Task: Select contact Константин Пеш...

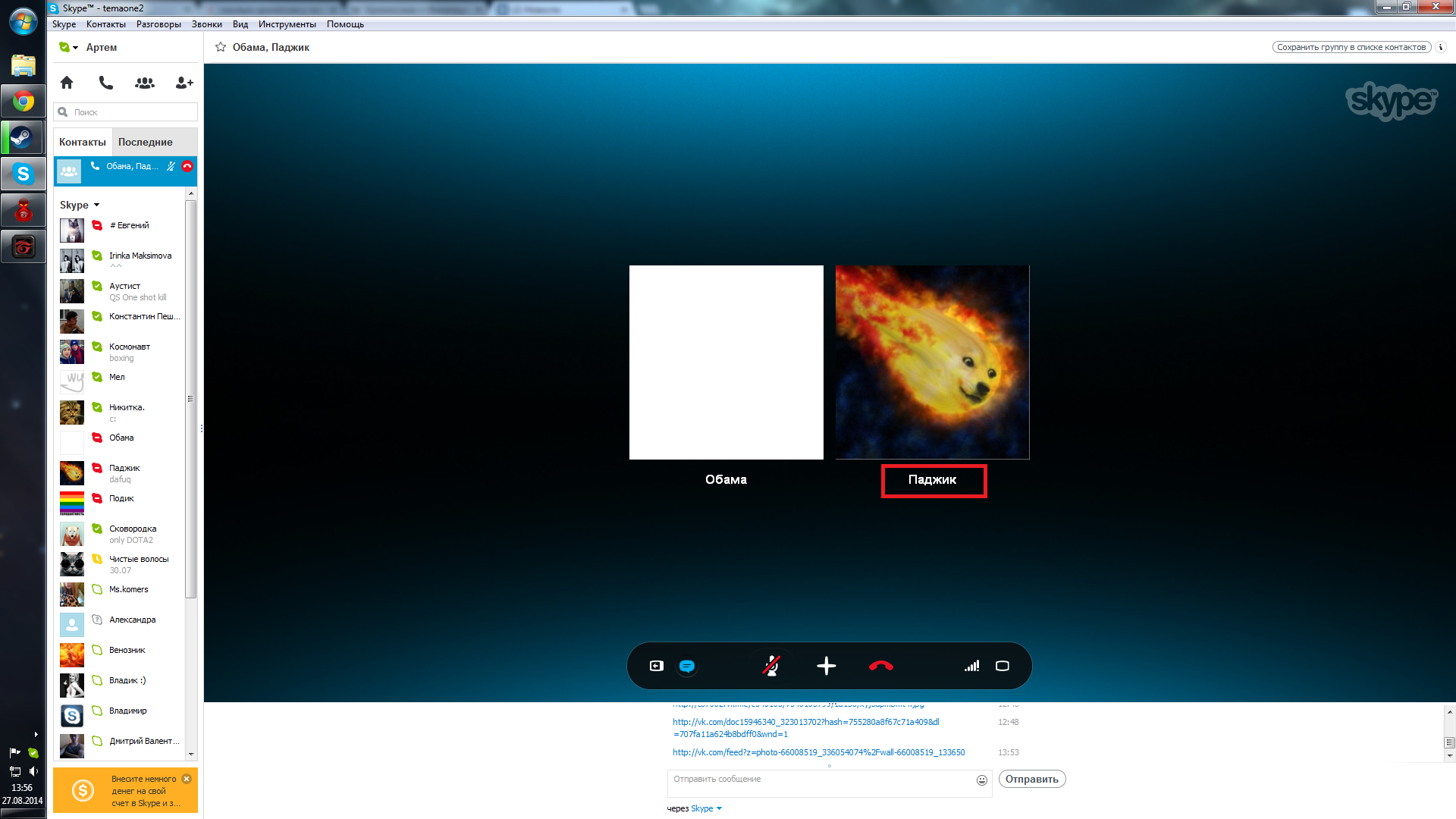Action: (x=120, y=322)
